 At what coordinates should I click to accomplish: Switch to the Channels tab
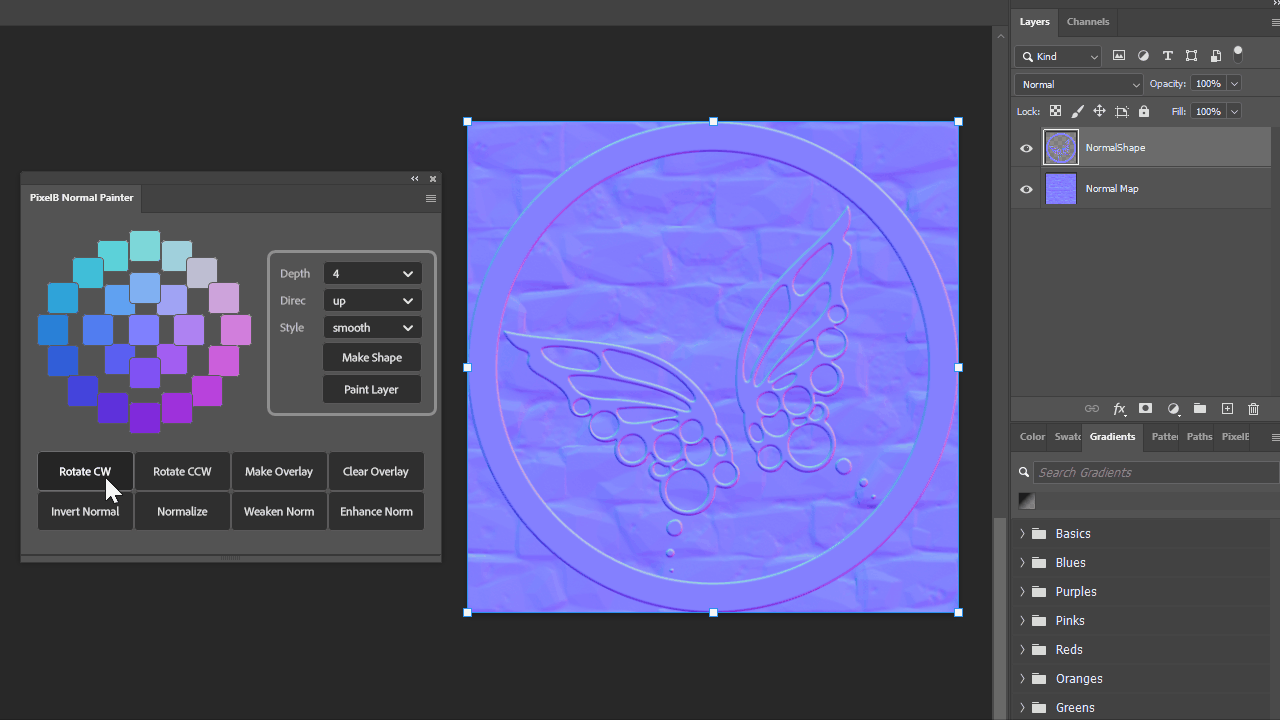click(x=1088, y=22)
